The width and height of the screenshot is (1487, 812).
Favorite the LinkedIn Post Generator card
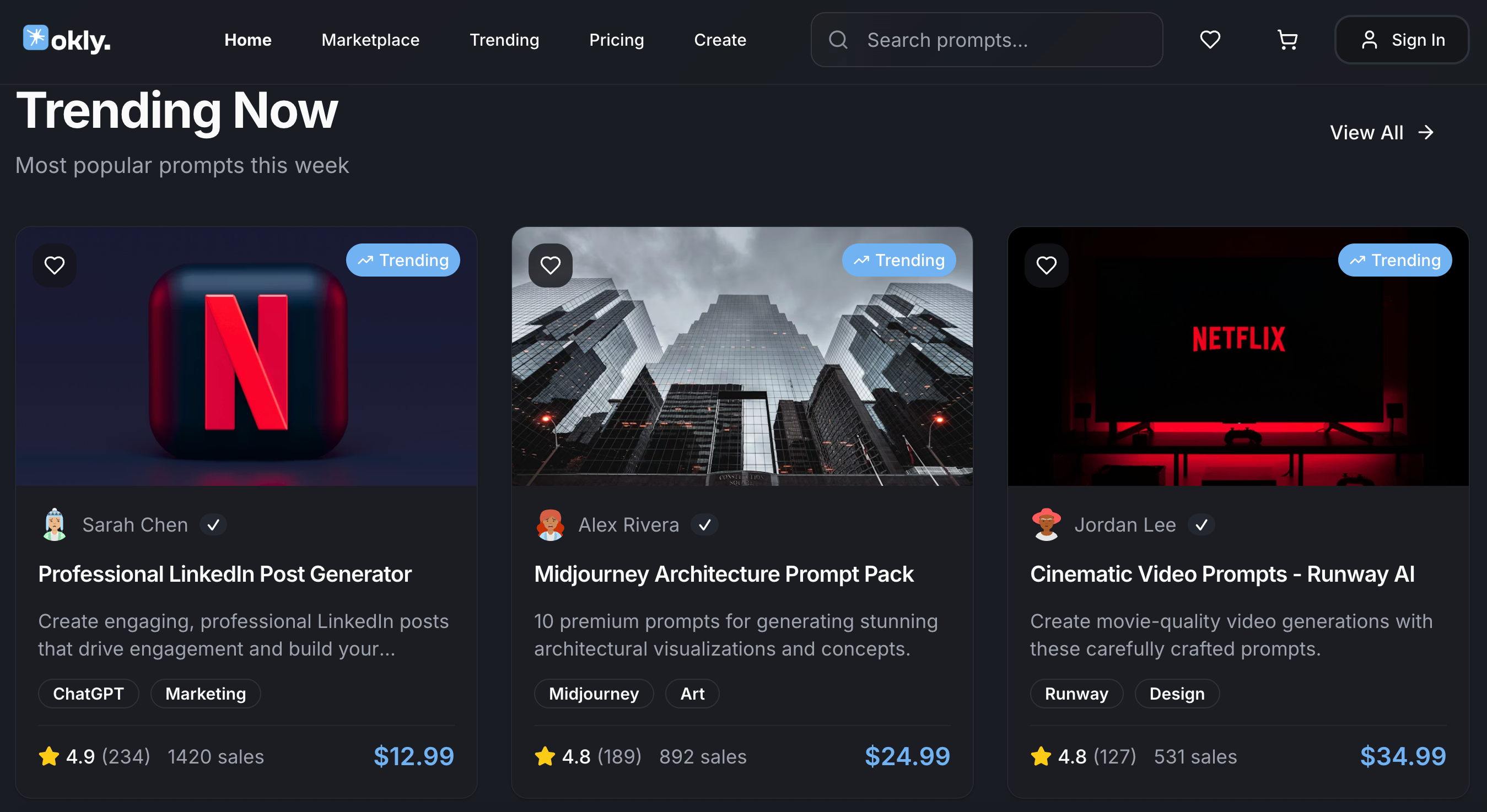[55, 266]
